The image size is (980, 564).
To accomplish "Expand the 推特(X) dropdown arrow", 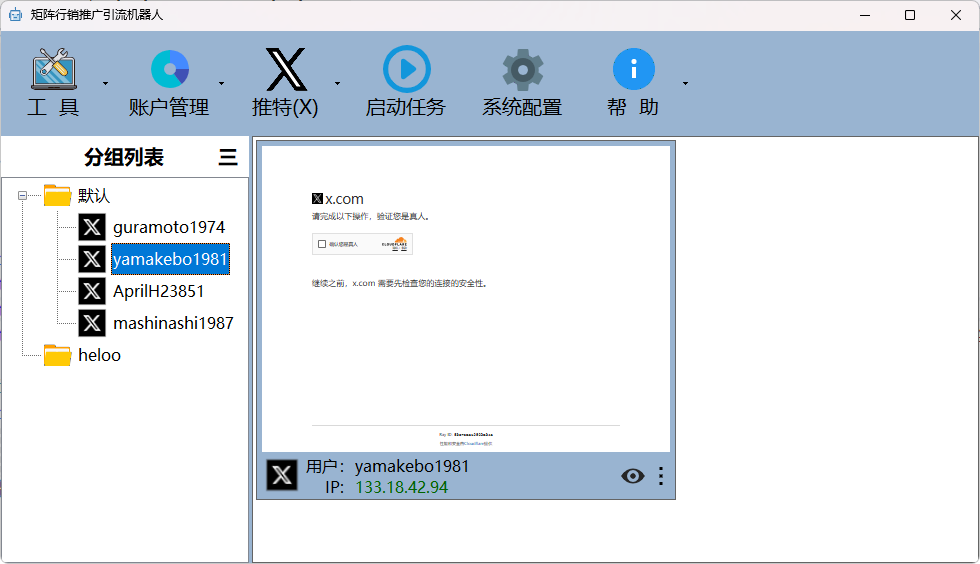I will (338, 83).
